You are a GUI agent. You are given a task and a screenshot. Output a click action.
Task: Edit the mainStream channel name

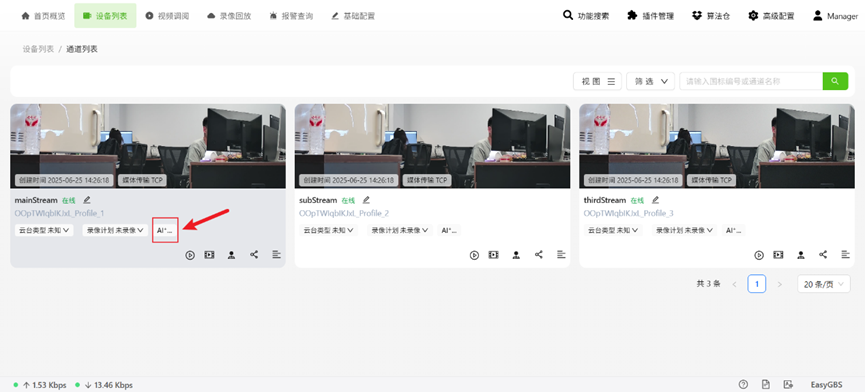[87, 200]
